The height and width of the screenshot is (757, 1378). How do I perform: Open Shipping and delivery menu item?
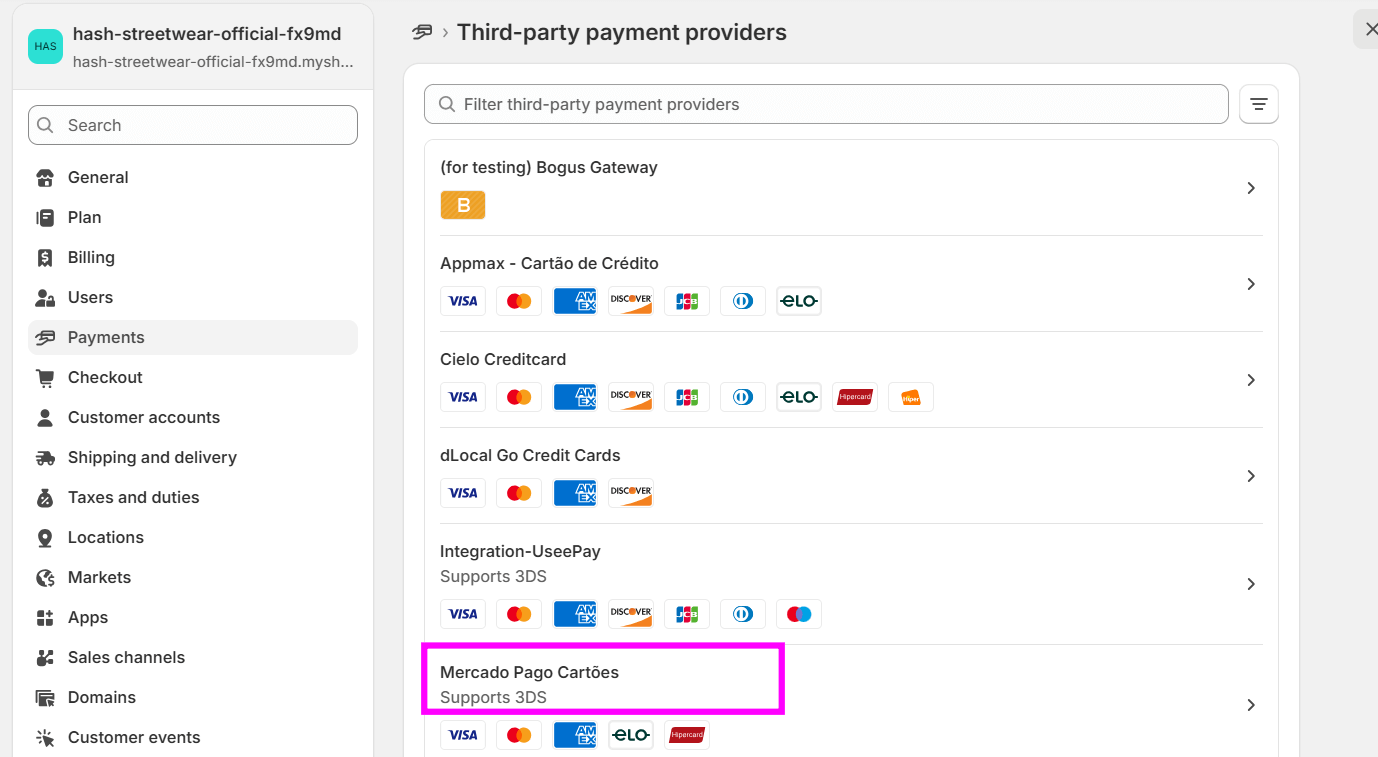(193, 457)
